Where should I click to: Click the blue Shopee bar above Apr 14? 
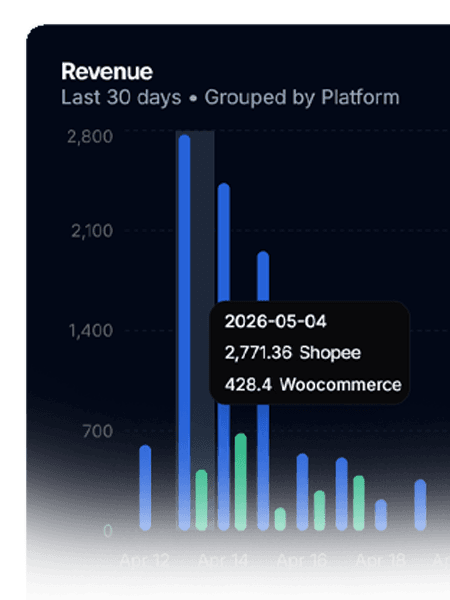pos(224,357)
